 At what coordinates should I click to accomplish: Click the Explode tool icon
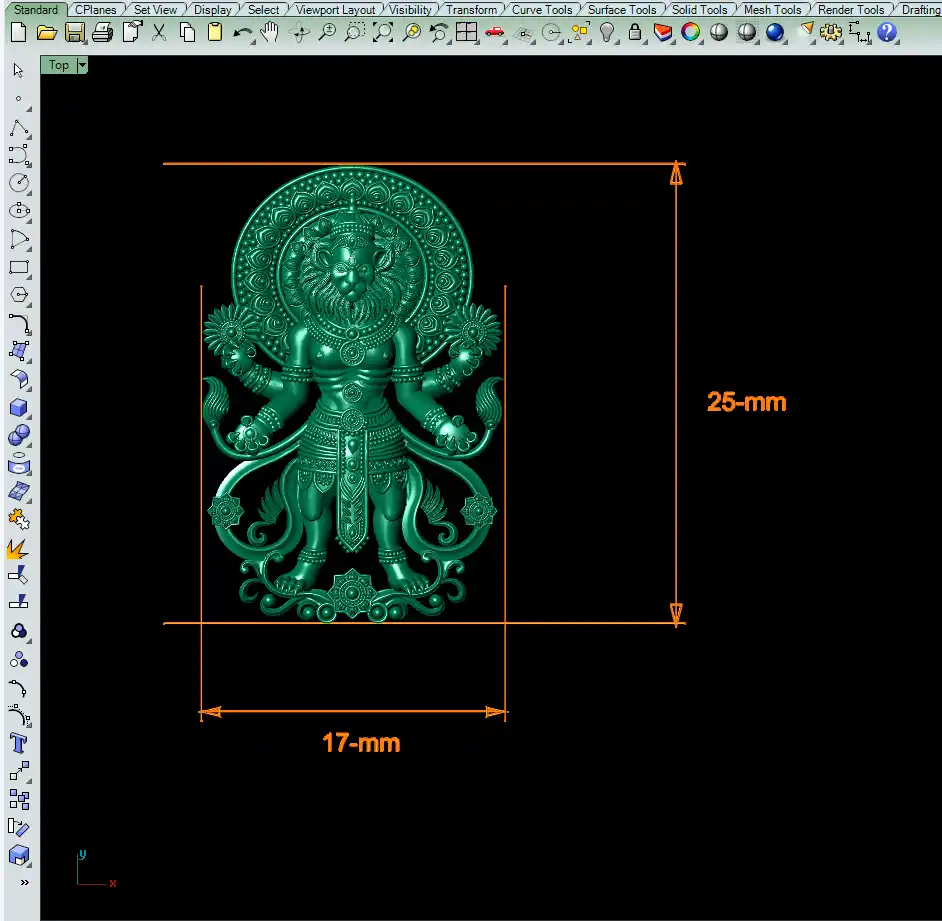tap(19, 548)
